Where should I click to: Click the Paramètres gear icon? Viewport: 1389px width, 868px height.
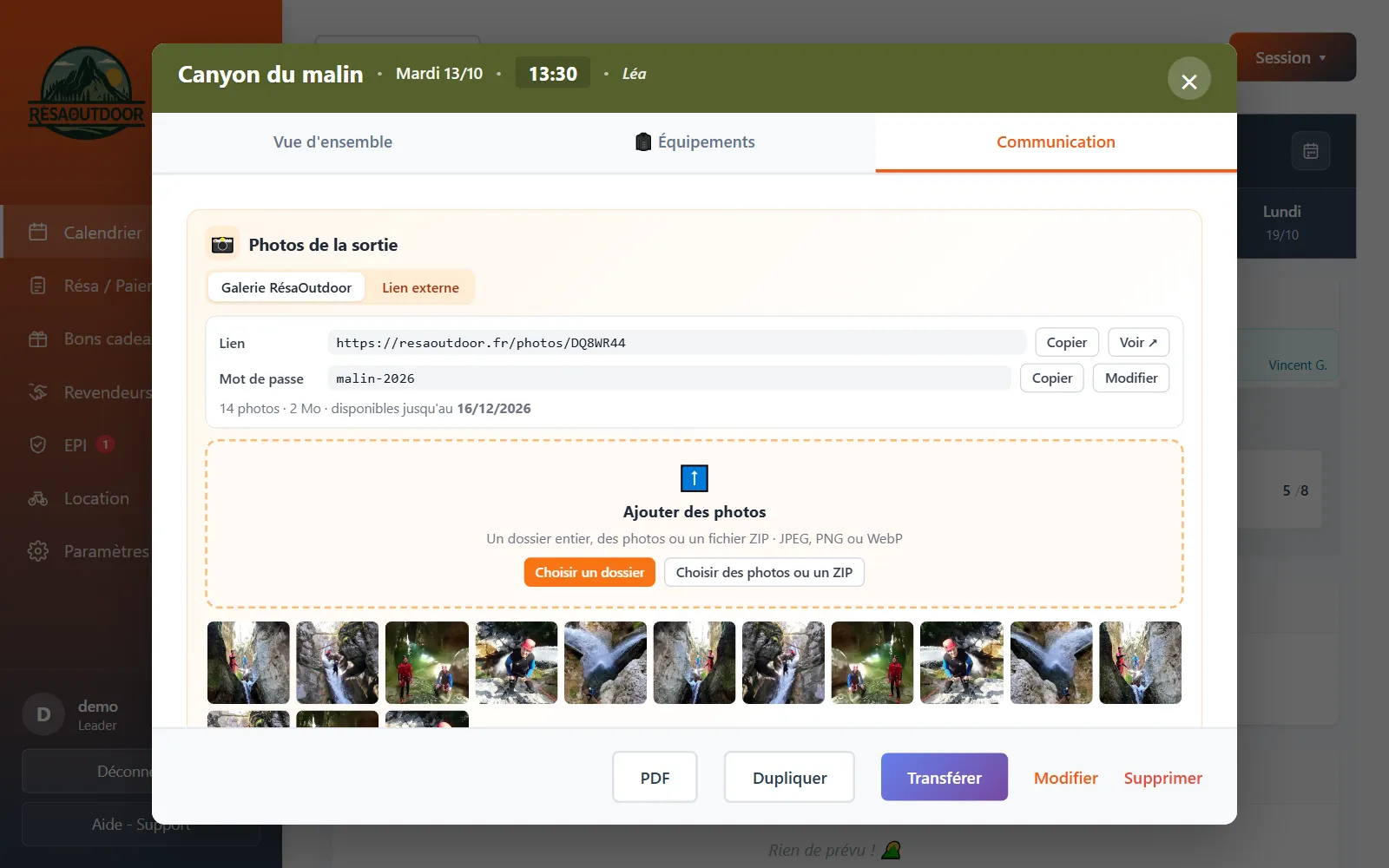coord(37,551)
